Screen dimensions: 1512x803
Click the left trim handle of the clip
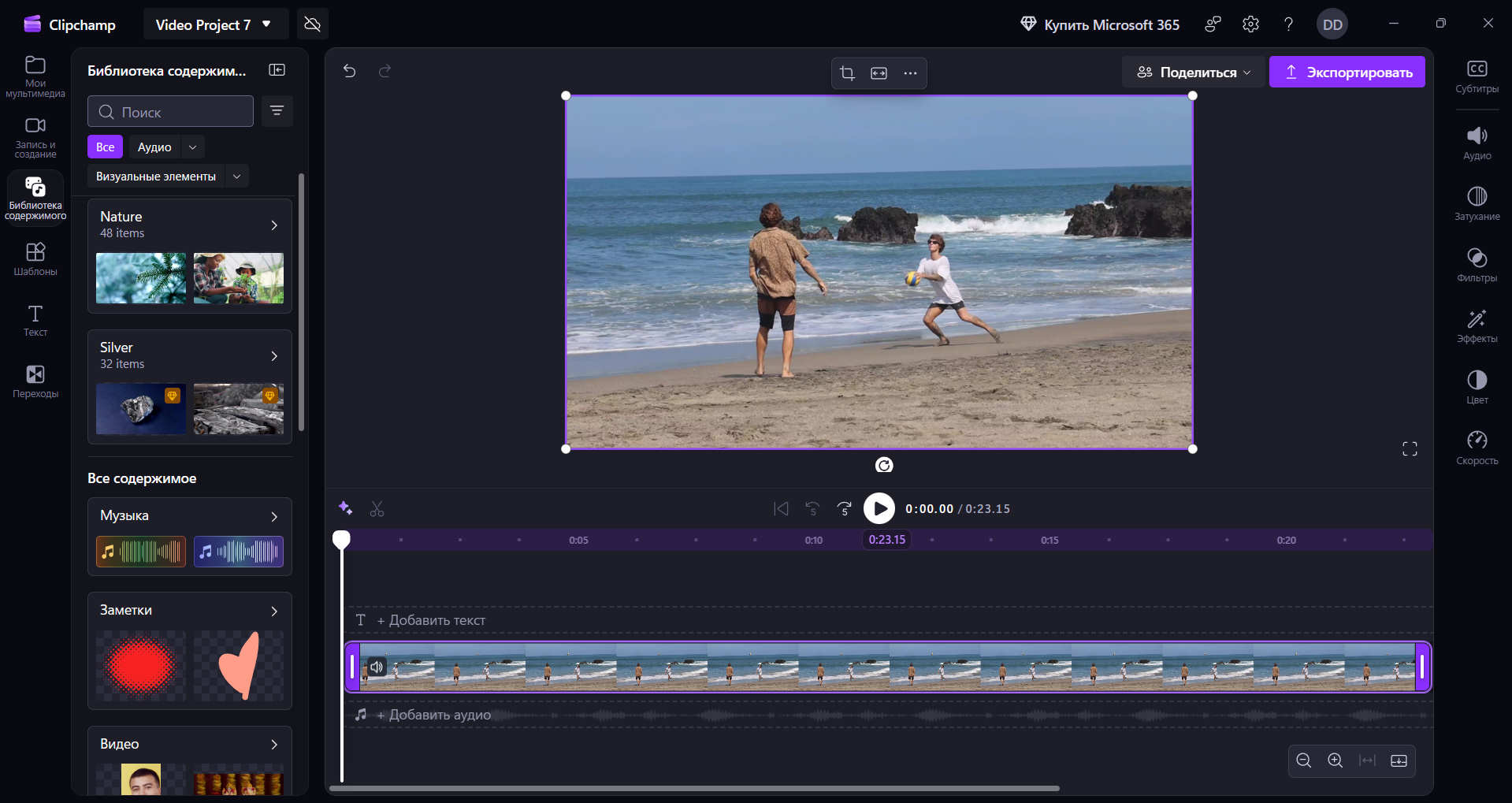(x=352, y=667)
